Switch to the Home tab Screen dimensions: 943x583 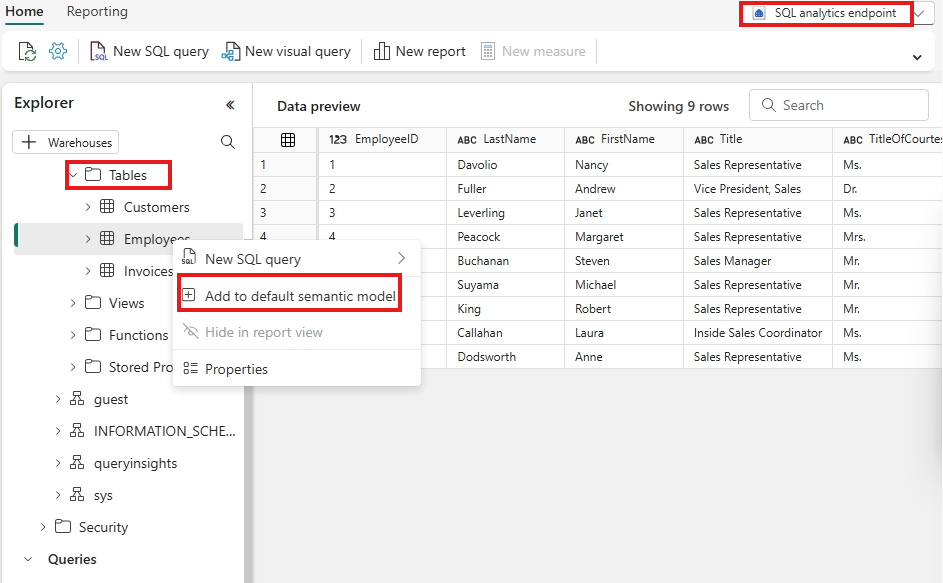click(x=24, y=12)
